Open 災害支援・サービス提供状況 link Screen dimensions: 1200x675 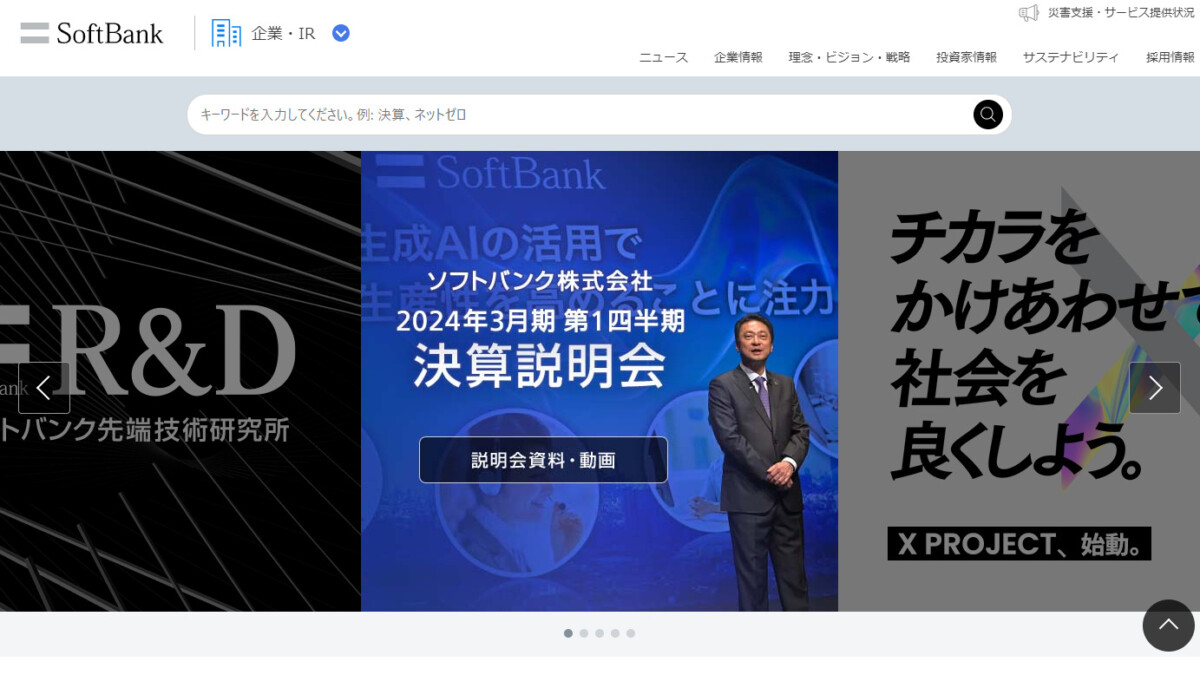click(1121, 13)
